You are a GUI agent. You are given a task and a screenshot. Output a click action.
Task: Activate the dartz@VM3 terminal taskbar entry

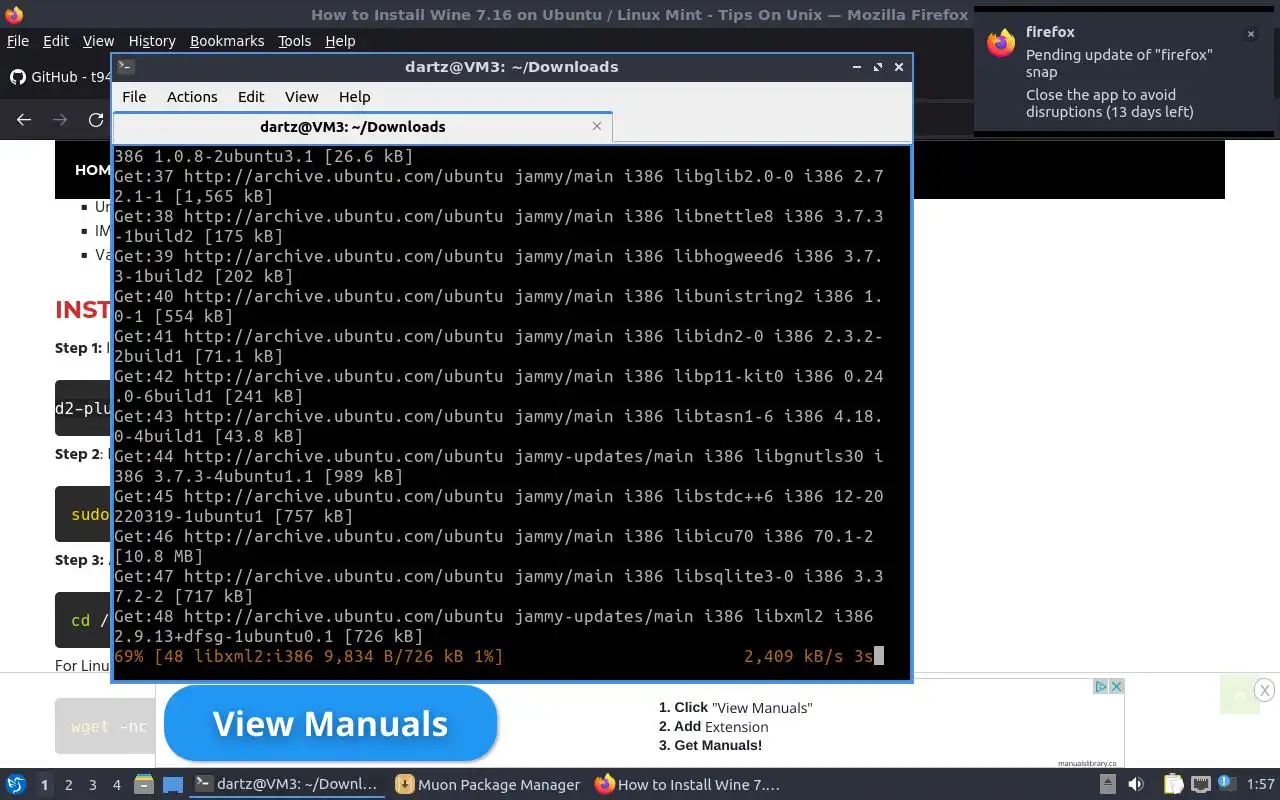[x=288, y=785]
